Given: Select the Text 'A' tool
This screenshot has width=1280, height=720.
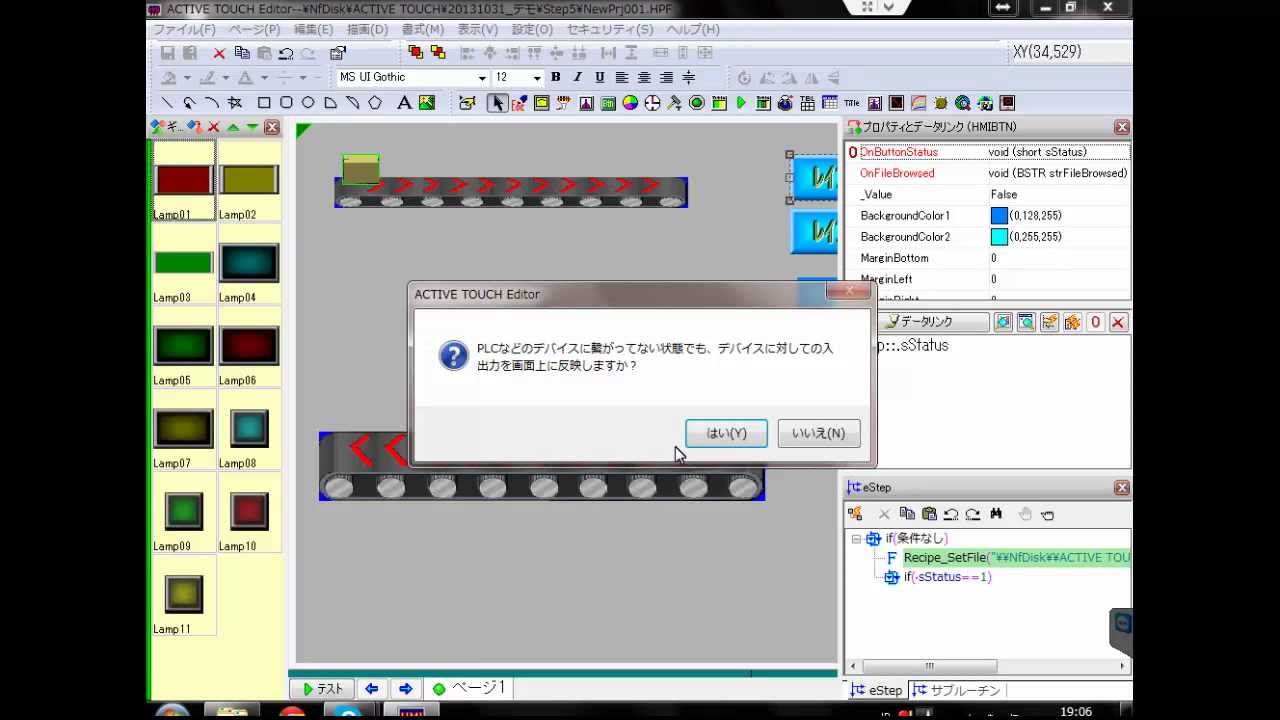Looking at the screenshot, I should click(404, 103).
